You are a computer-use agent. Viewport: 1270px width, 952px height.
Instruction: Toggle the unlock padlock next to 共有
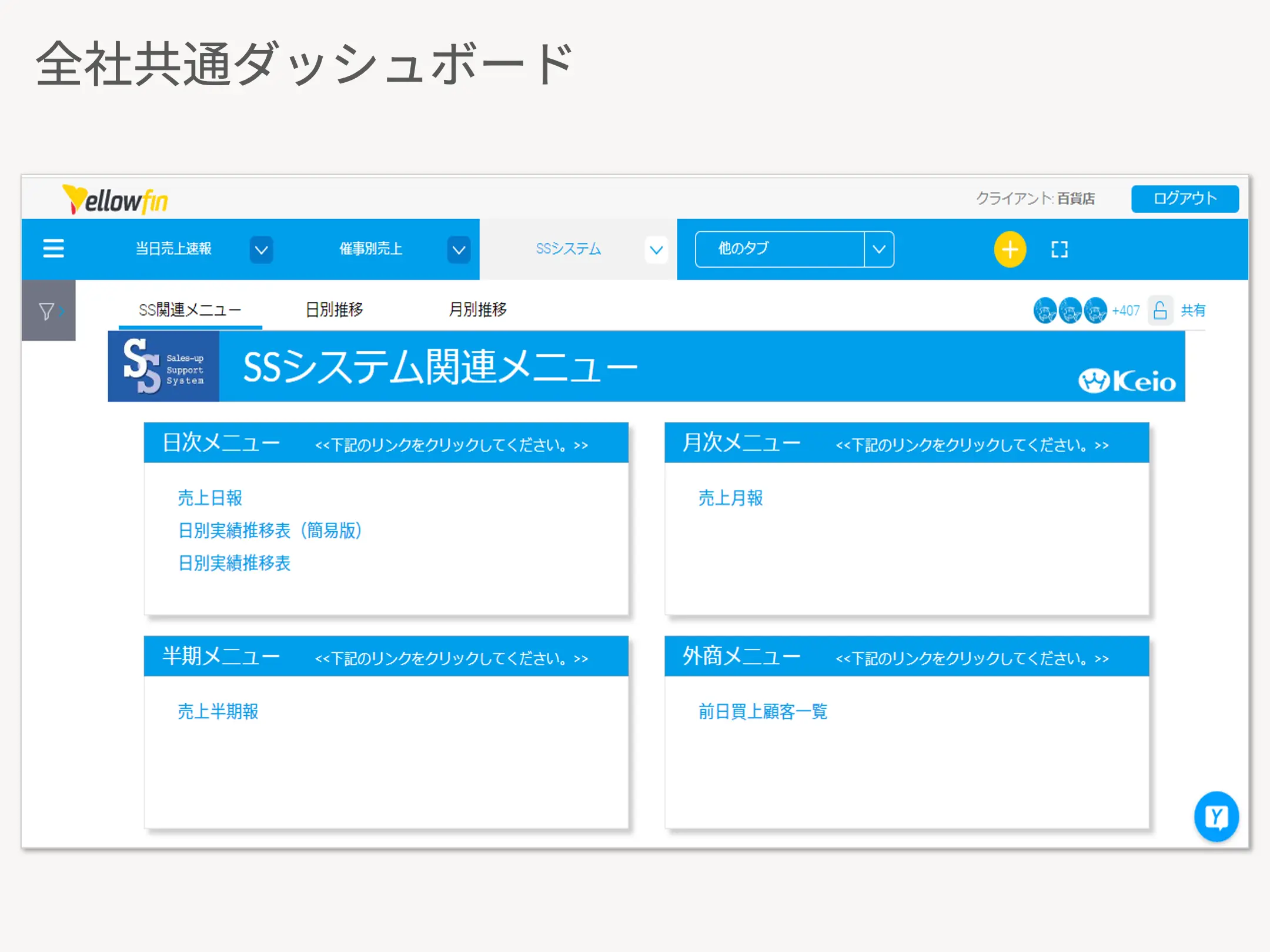[x=1161, y=310]
